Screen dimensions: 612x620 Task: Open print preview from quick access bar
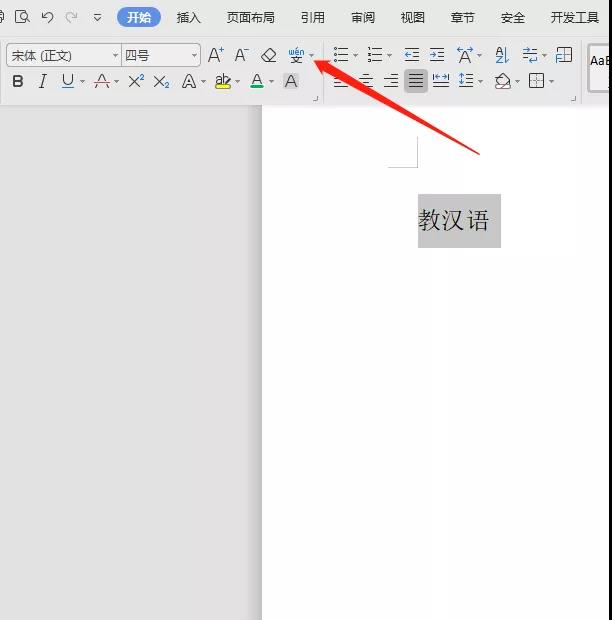coord(22,17)
